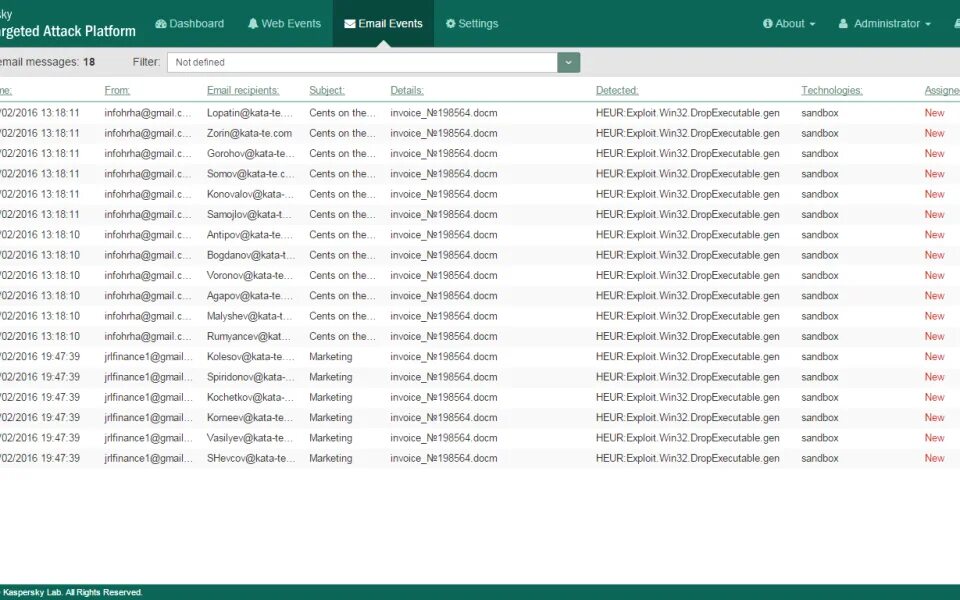Select the Malyshev recipient cell
This screenshot has width=960, height=600.
pyautogui.click(x=249, y=316)
